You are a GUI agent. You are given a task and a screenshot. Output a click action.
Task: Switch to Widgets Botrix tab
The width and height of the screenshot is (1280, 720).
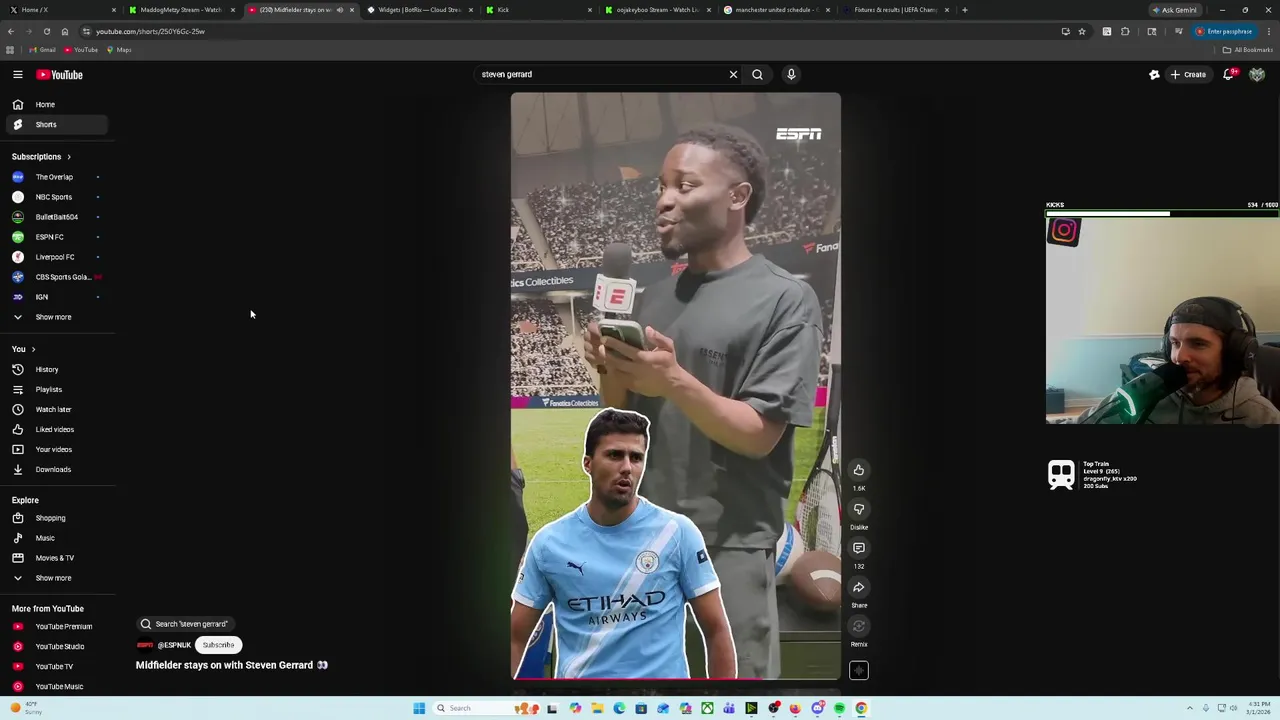[419, 10]
